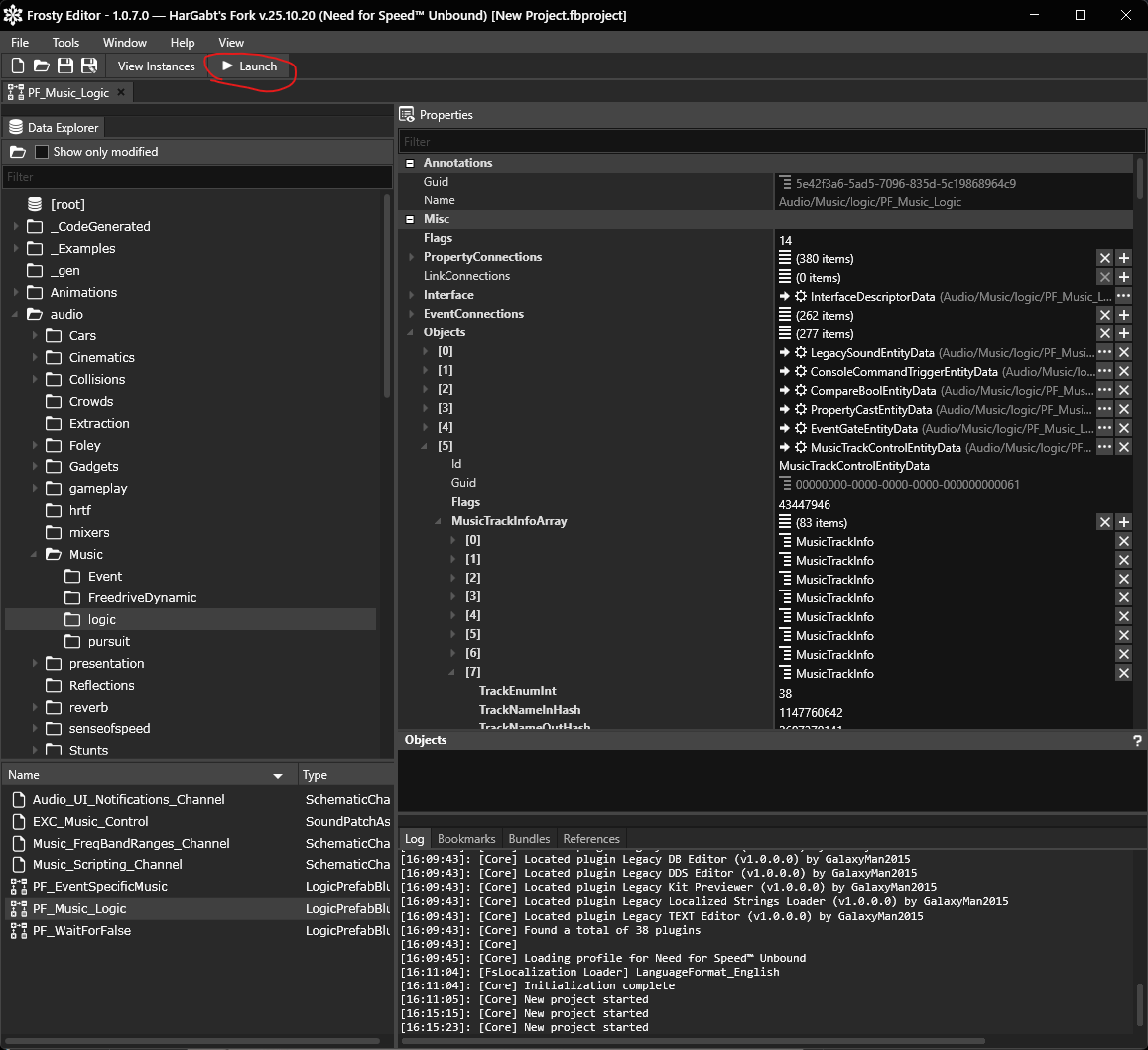Image resolution: width=1148 pixels, height=1050 pixels.
Task: Collapse the MusicTrackInfoArray node
Action: [438, 521]
